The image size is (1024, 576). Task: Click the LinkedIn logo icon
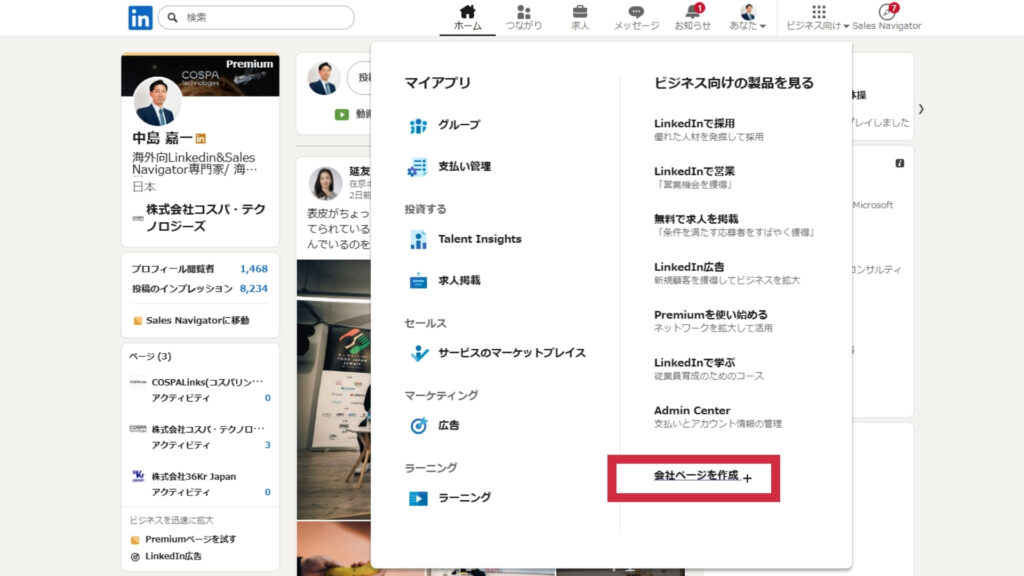(x=140, y=17)
